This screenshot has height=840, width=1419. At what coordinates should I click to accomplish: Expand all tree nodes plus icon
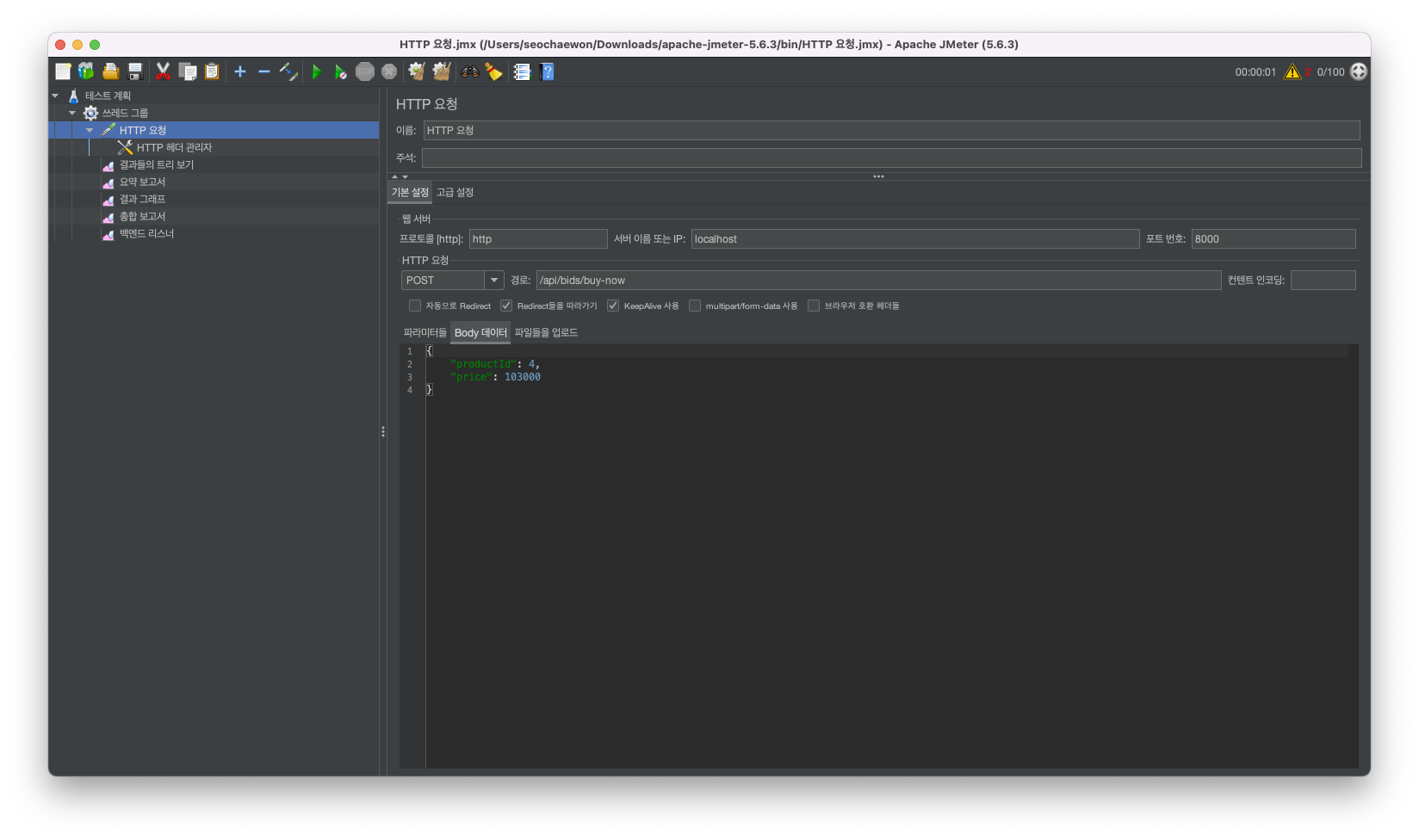[240, 71]
